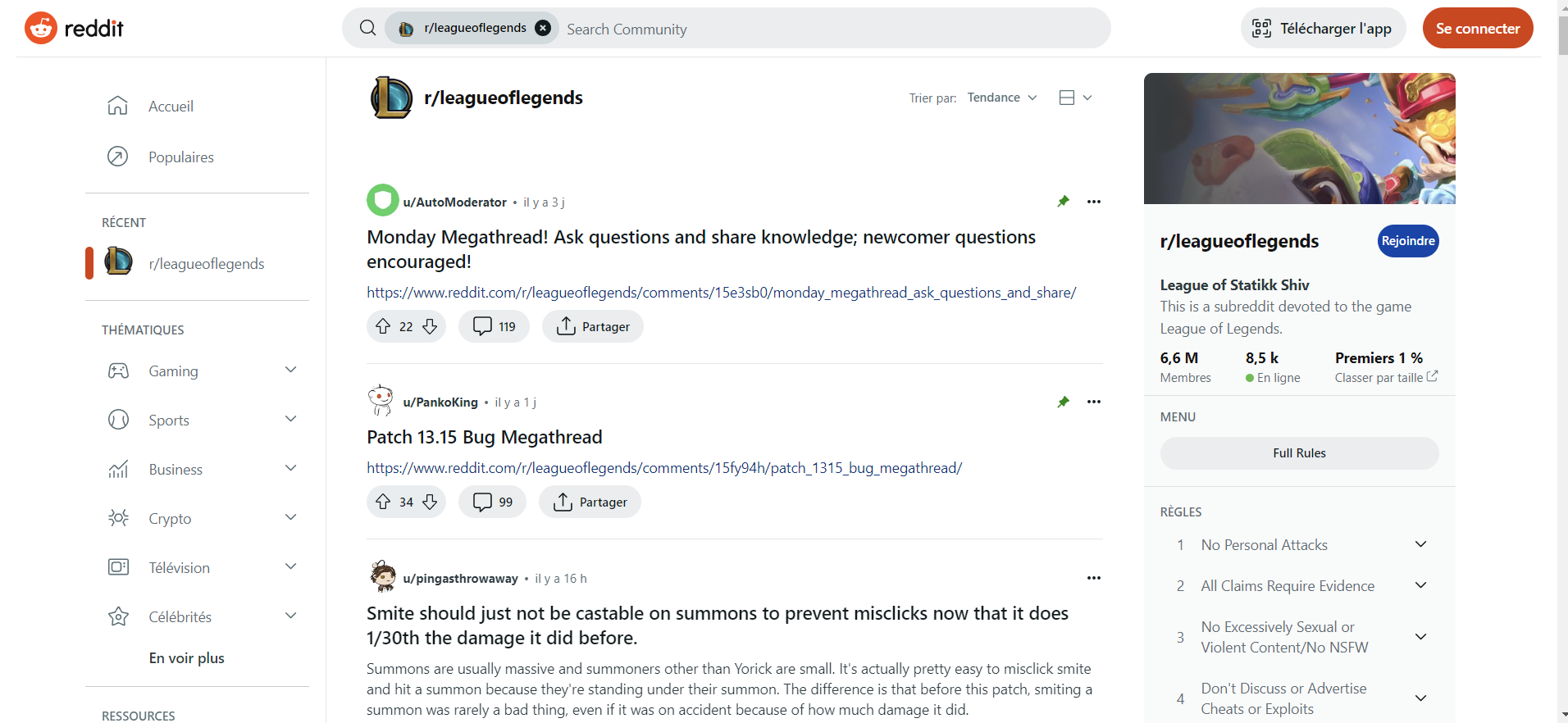Screen dimensions: 1568x723
Task: Open the patch_1315_bug_megathread URL link
Action: [664, 468]
